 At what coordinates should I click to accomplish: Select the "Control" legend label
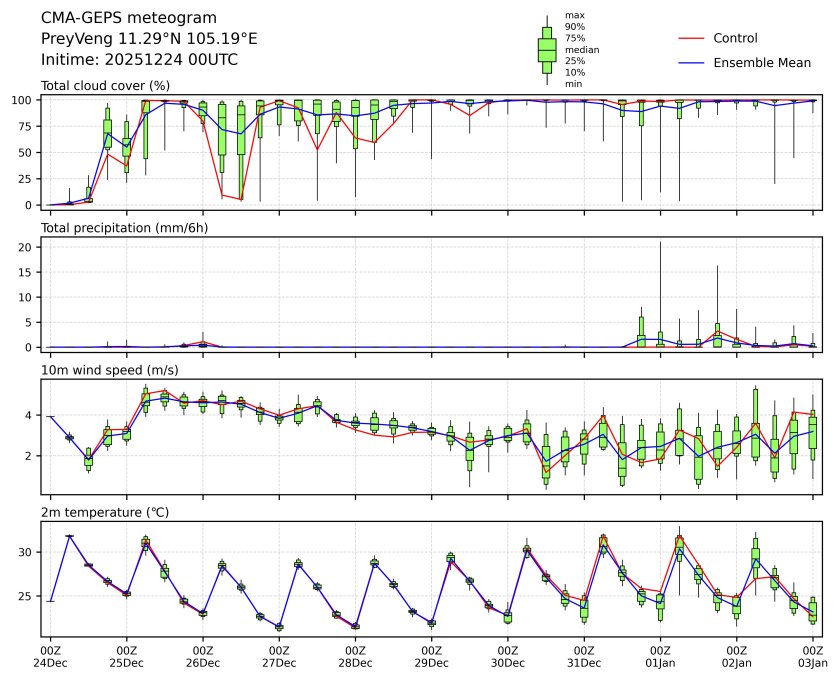735,38
